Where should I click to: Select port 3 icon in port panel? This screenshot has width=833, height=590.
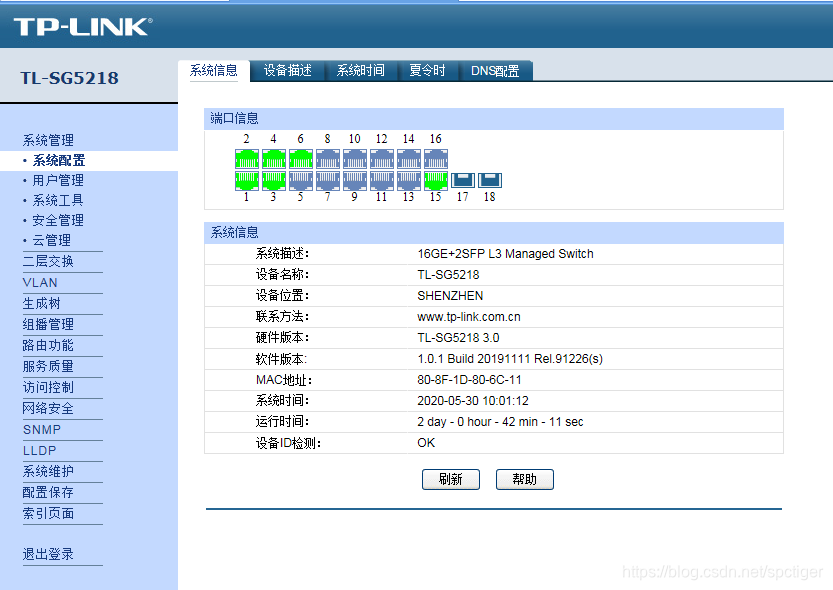click(274, 181)
